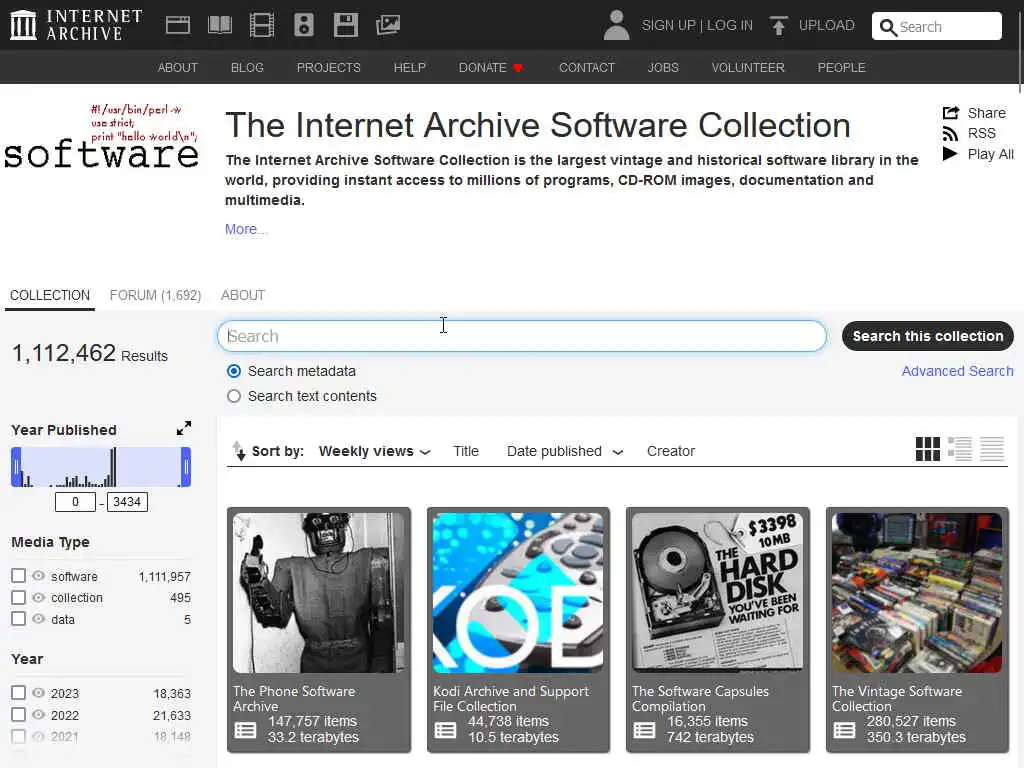The height and width of the screenshot is (768, 1024).
Task: Open the Video film strip icon
Action: coord(262,25)
